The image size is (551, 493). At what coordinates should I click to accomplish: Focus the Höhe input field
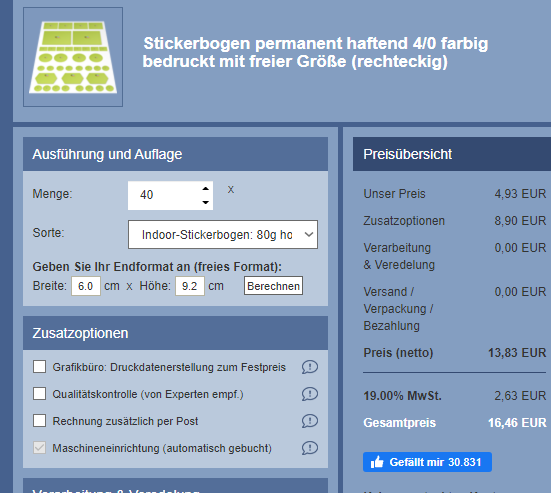pos(190,286)
